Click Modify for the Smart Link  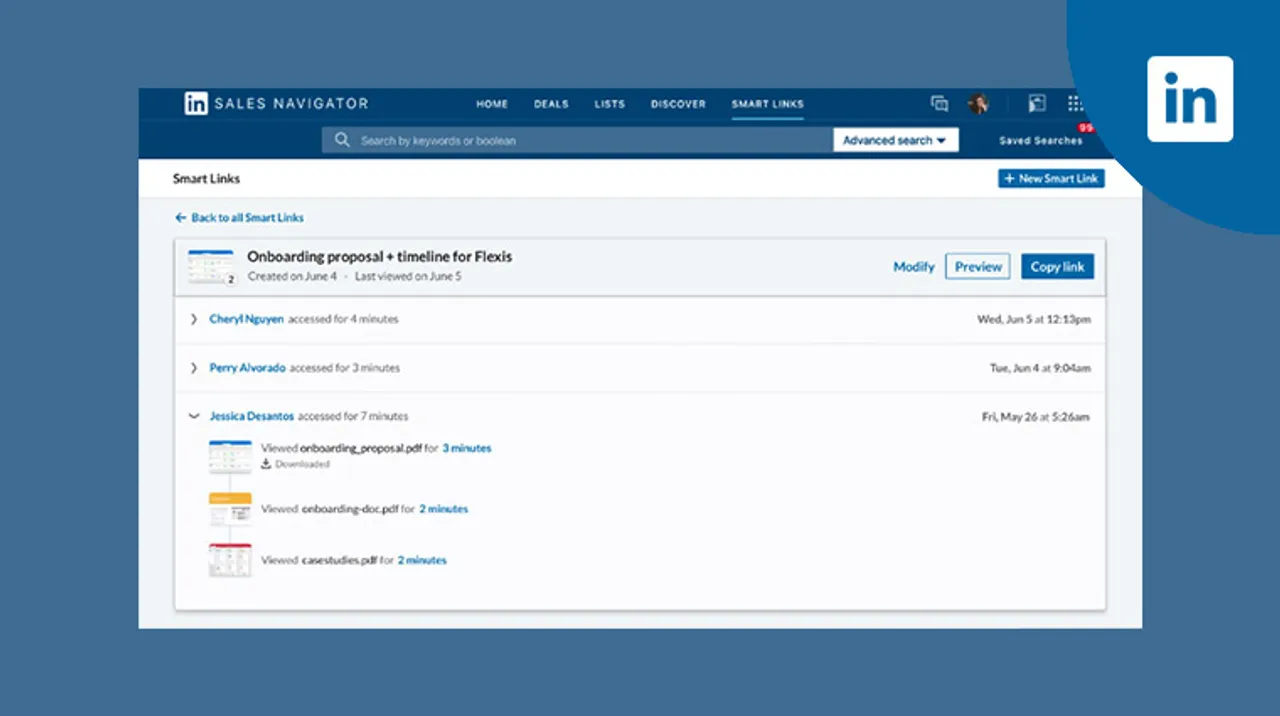point(914,267)
